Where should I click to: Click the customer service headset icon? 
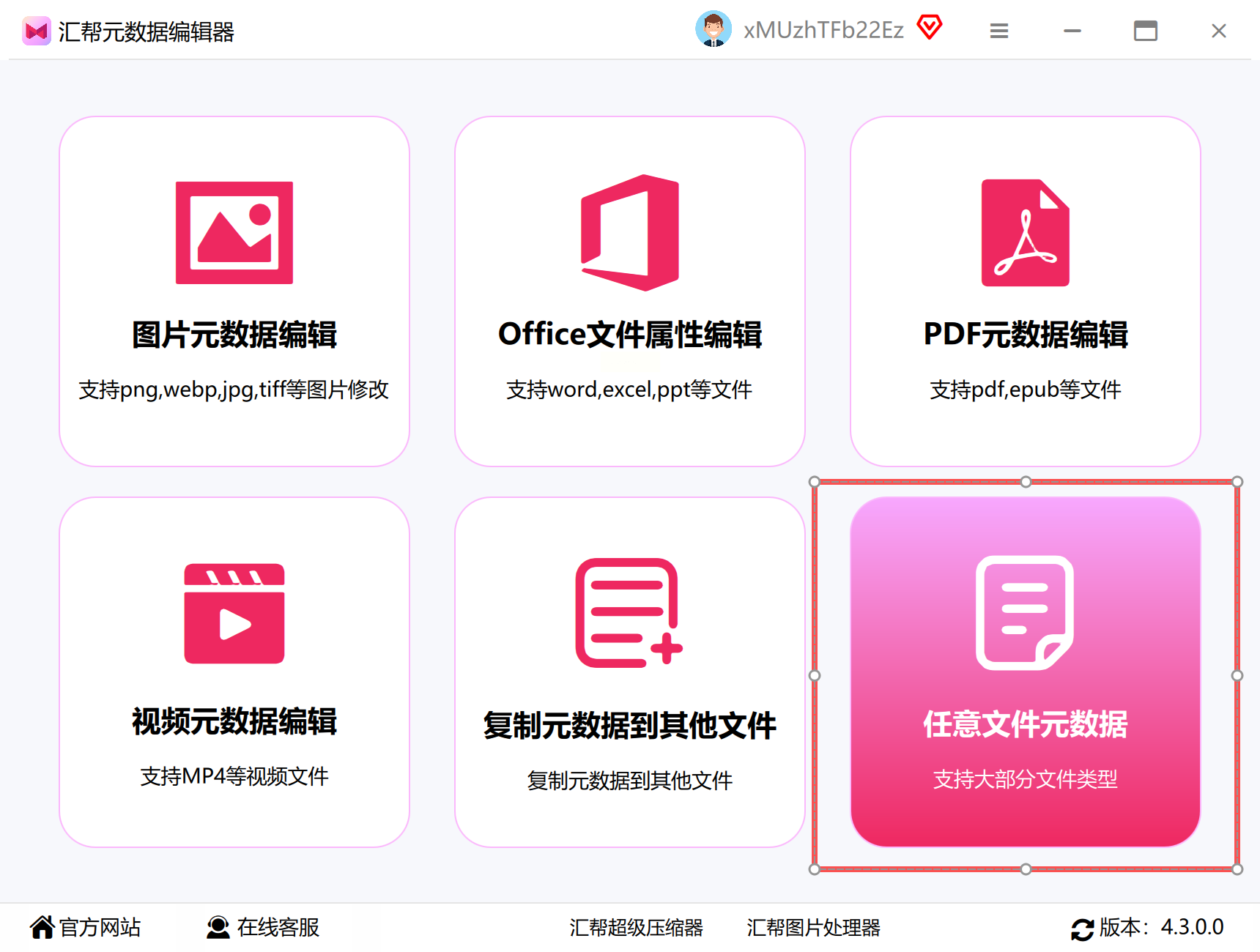pyautogui.click(x=218, y=927)
